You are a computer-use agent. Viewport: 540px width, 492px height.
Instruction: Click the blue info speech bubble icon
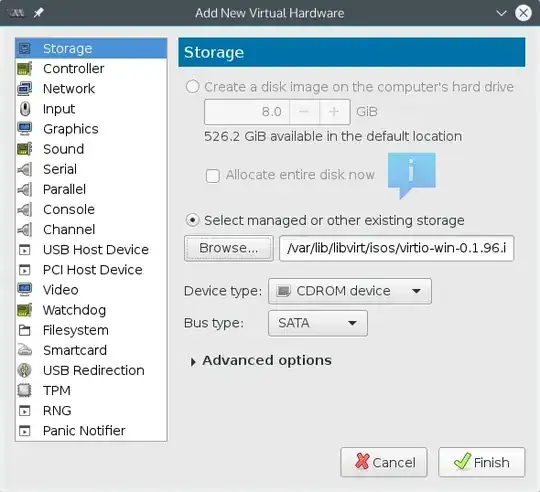[x=411, y=175]
